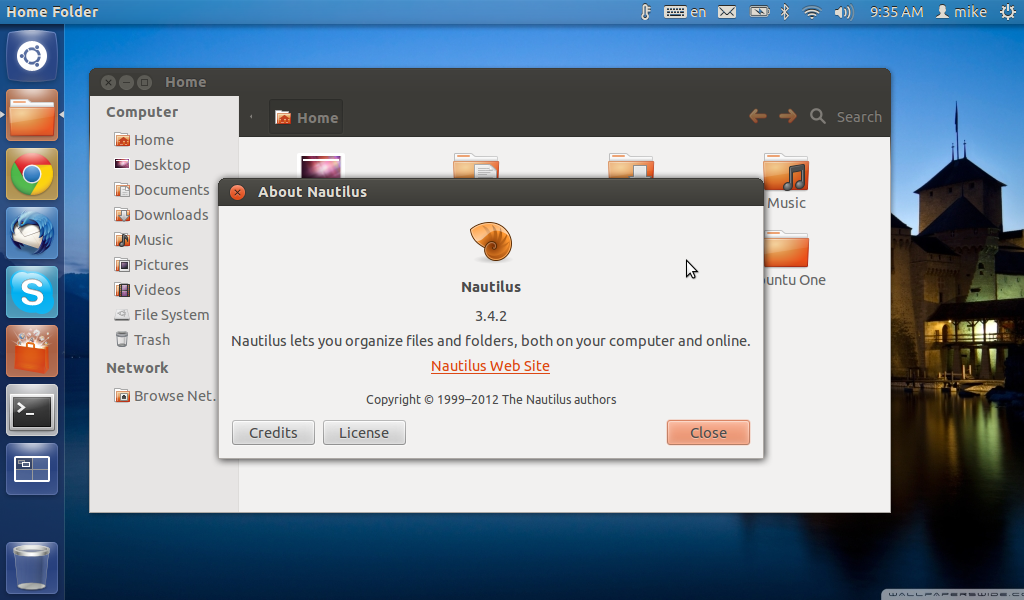Click the Ubuntu Dash home button

coord(32,56)
